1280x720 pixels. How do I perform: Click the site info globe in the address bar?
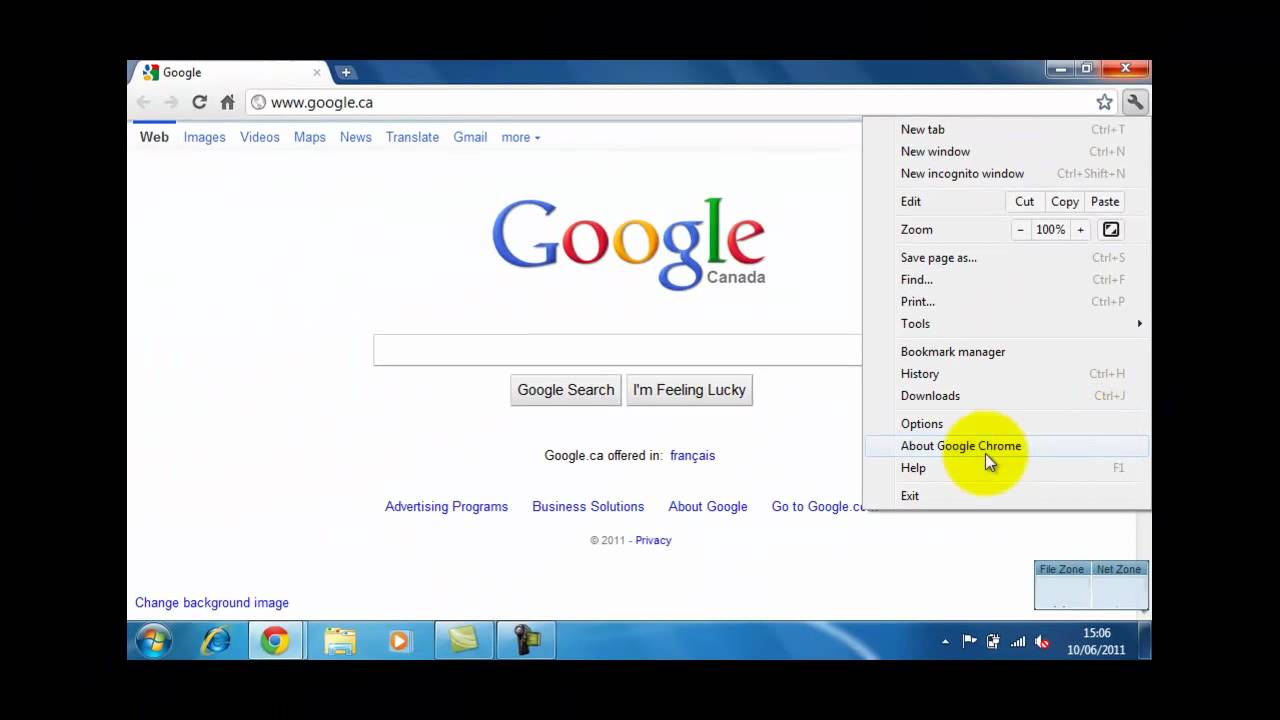coord(257,102)
